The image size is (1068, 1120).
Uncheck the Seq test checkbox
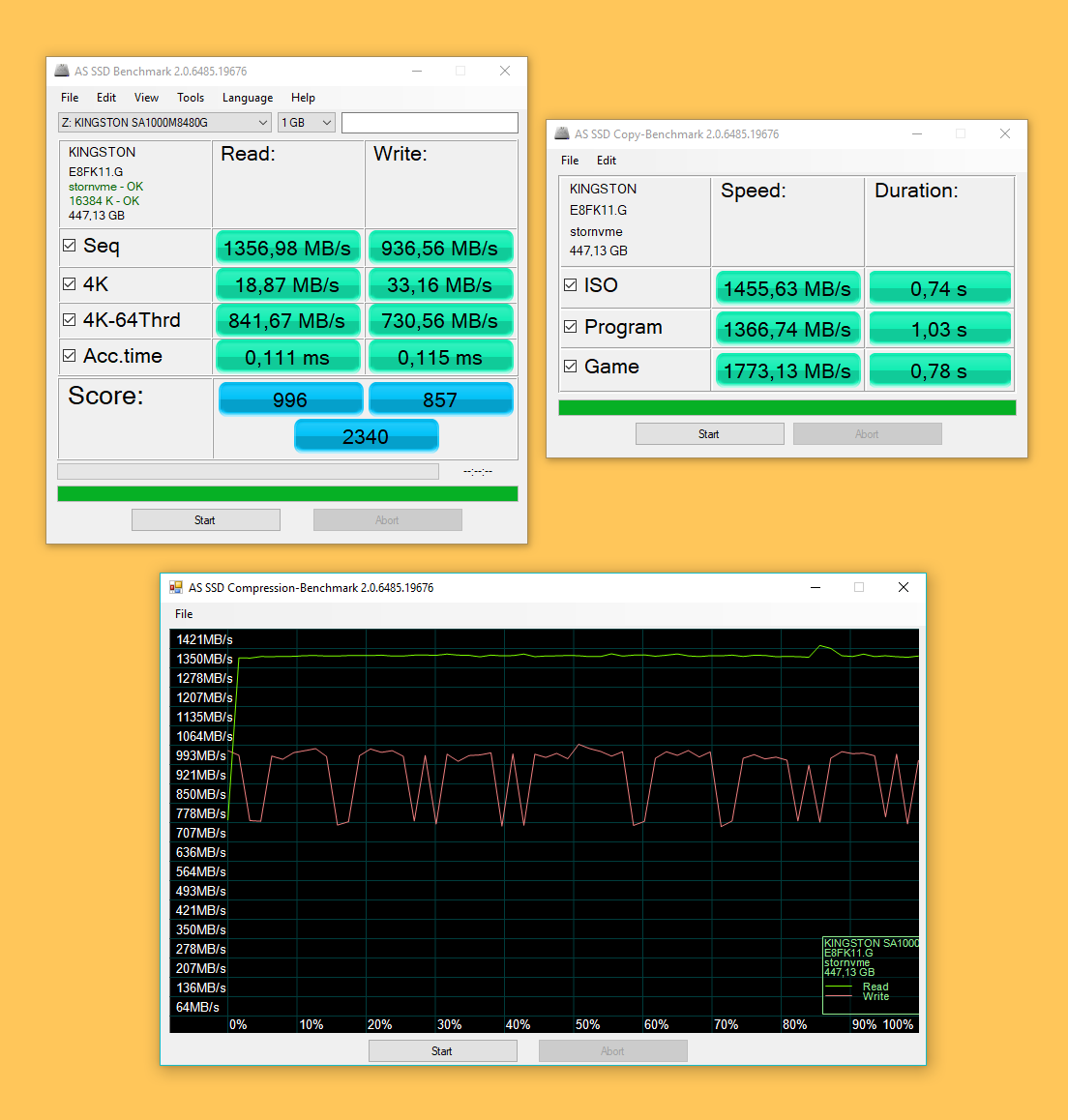click(x=70, y=246)
